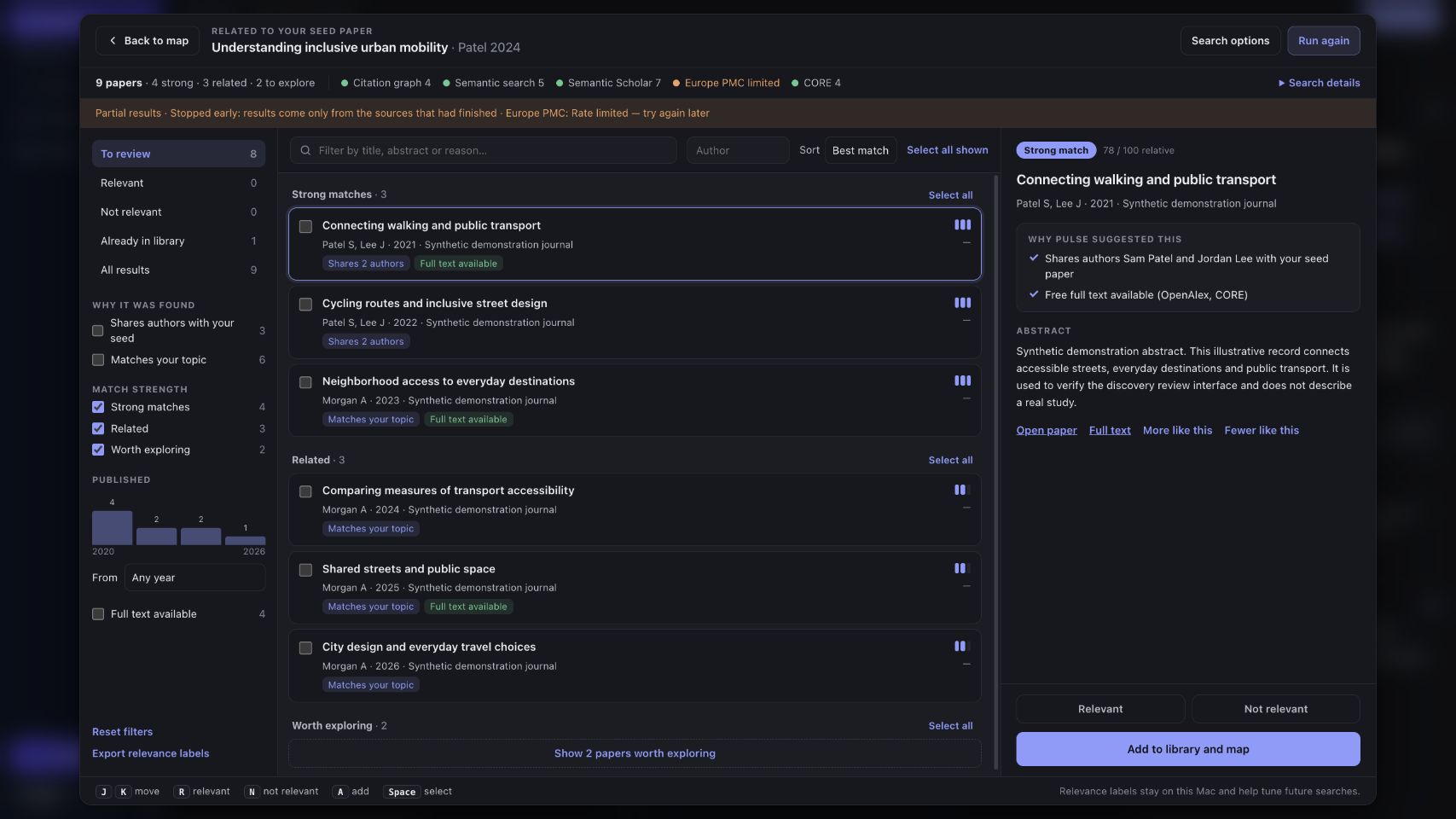This screenshot has width=1456, height=819.
Task: Expand Search details
Action: tap(1319, 84)
